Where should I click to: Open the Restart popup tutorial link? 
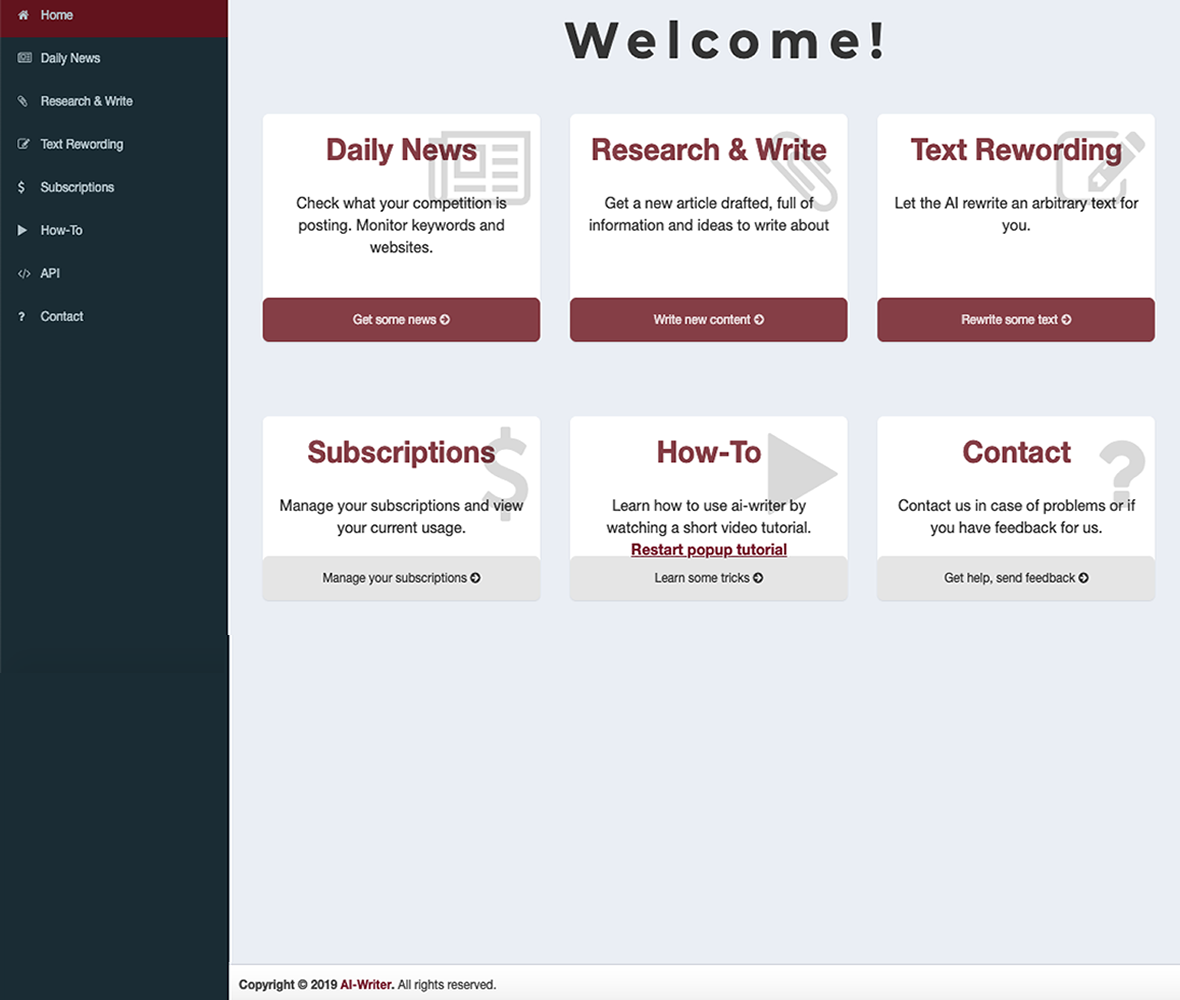[709, 549]
